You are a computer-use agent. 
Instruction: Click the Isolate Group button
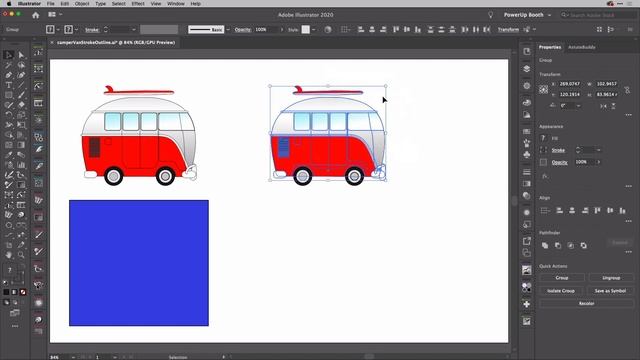coord(561,291)
